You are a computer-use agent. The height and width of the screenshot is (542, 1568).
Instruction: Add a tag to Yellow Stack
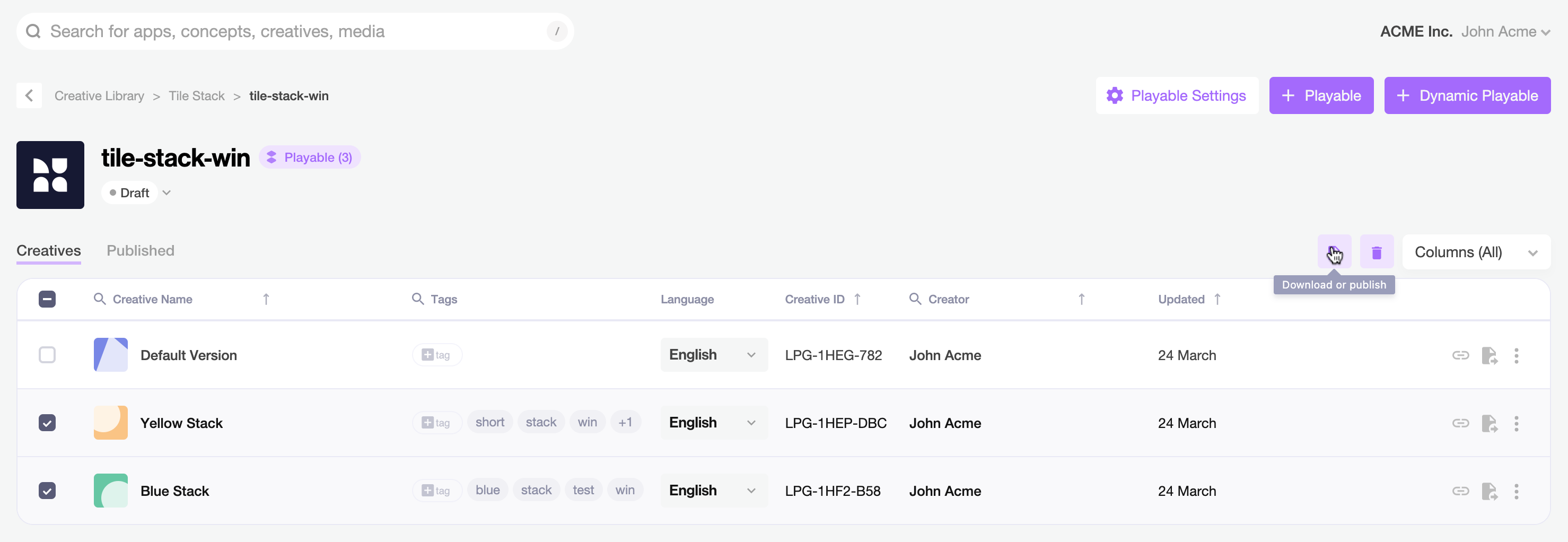pos(436,423)
